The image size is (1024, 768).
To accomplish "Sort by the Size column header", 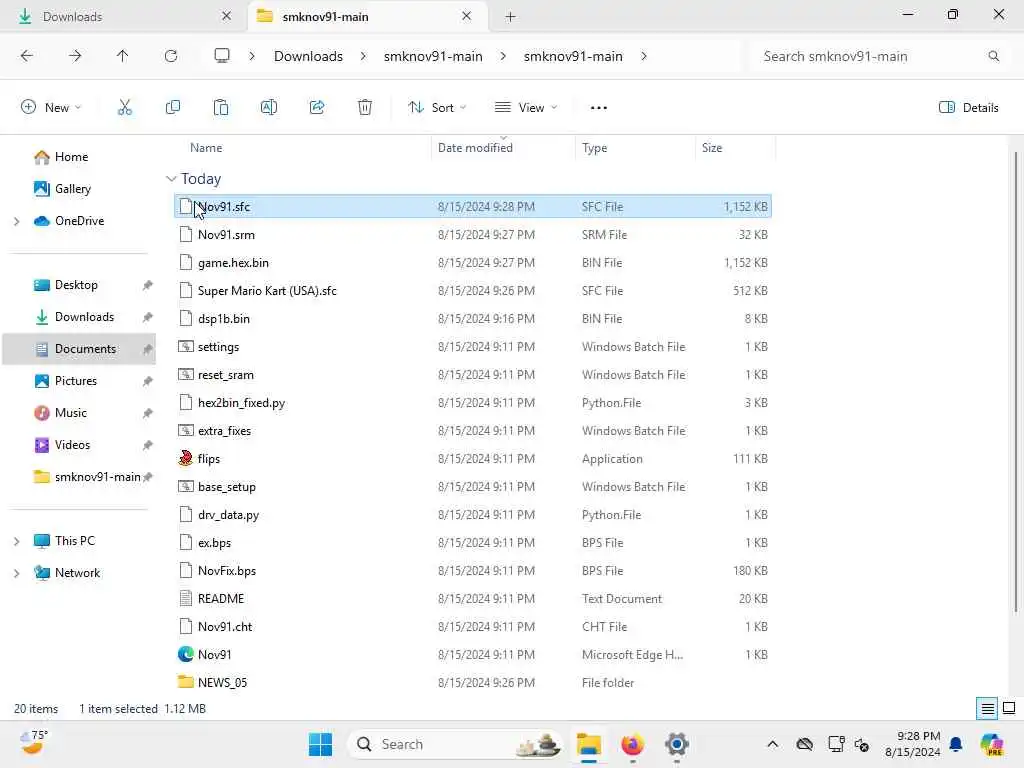I will (712, 148).
